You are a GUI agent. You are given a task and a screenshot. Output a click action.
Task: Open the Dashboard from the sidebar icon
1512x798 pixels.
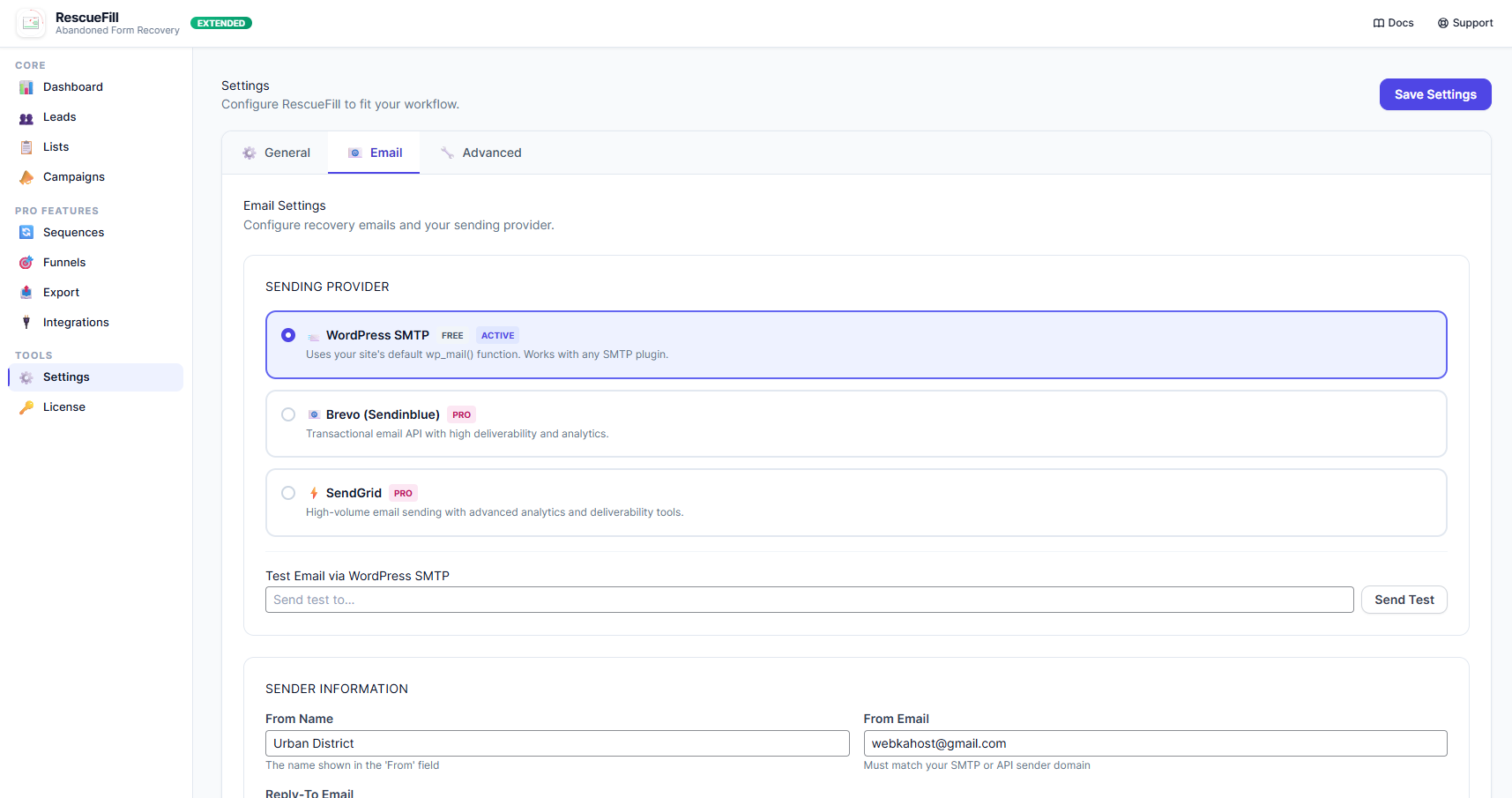click(x=26, y=86)
